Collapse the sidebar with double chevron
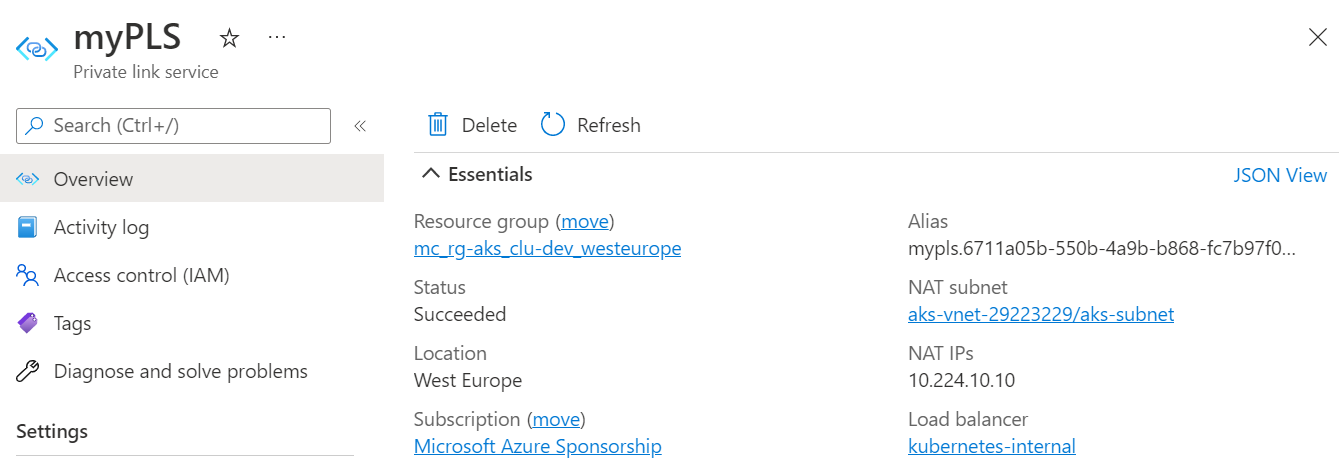Screen dimensions: 1339x468 [360, 126]
